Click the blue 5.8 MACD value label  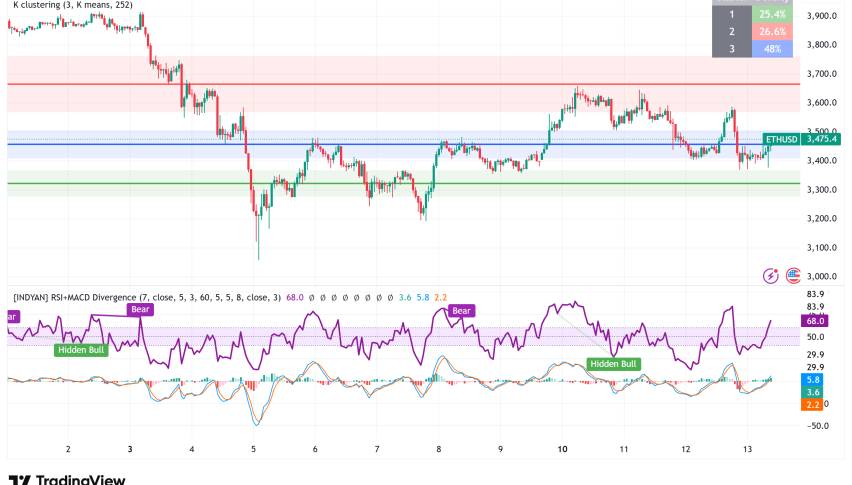point(815,380)
